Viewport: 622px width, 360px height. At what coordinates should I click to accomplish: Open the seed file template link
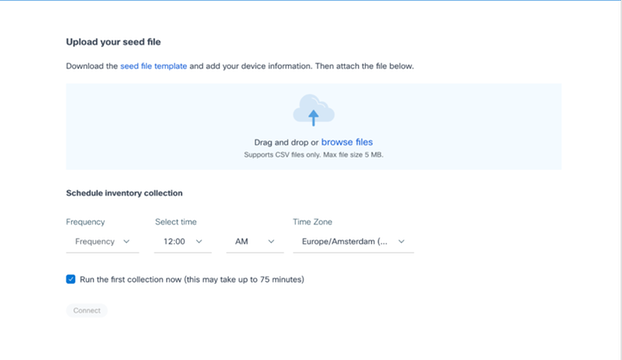point(154,66)
